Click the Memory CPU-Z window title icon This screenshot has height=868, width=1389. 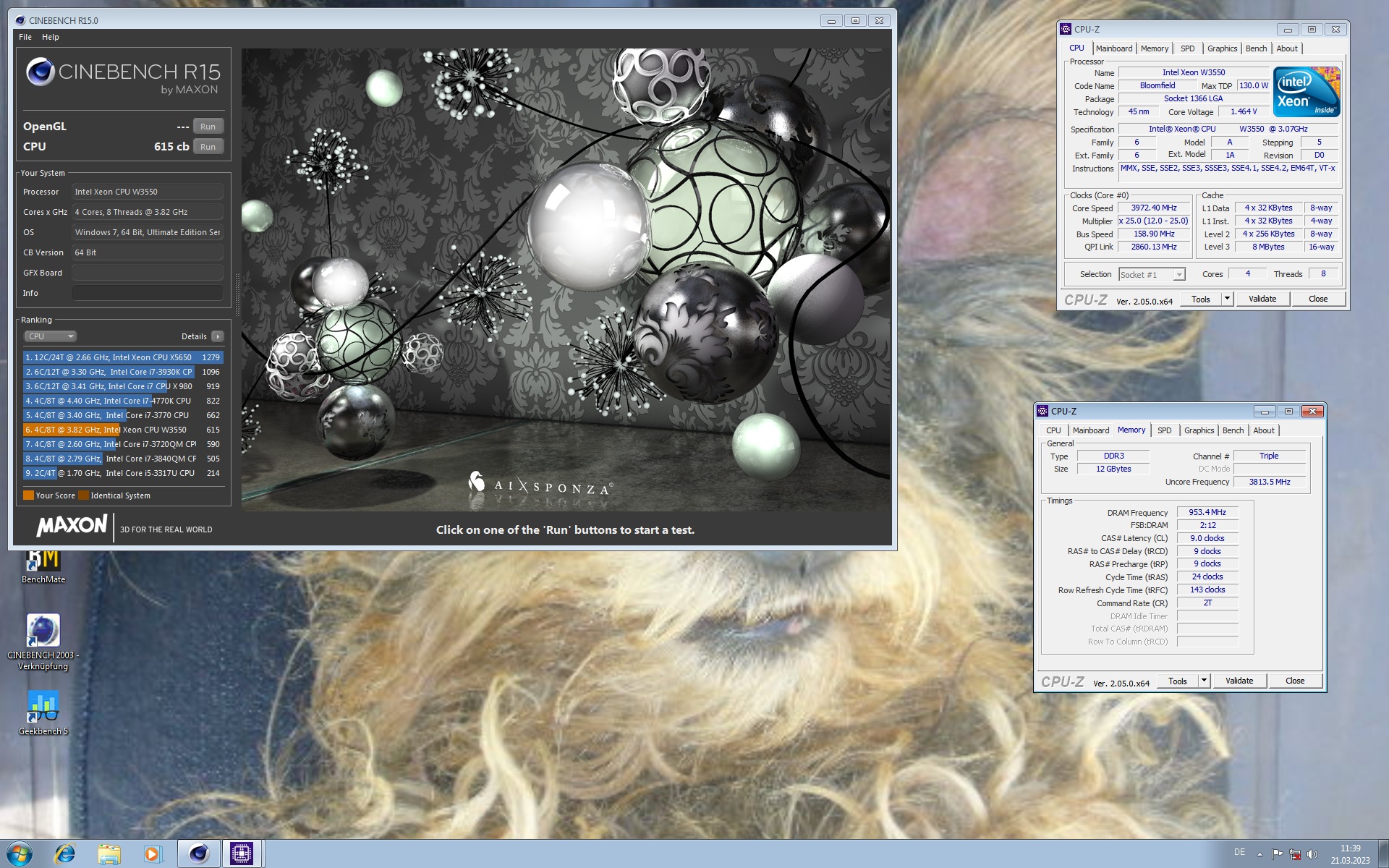tap(1042, 411)
